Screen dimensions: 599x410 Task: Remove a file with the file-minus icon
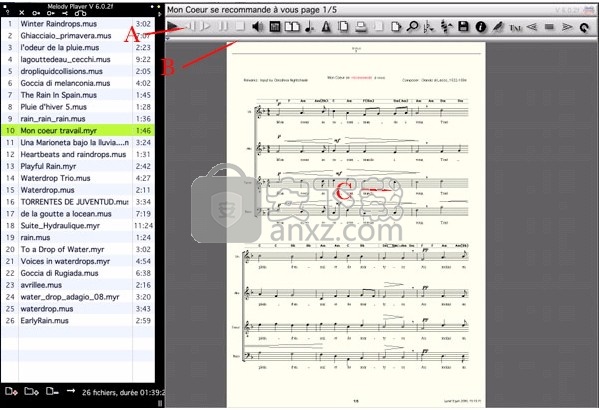click(x=52, y=391)
